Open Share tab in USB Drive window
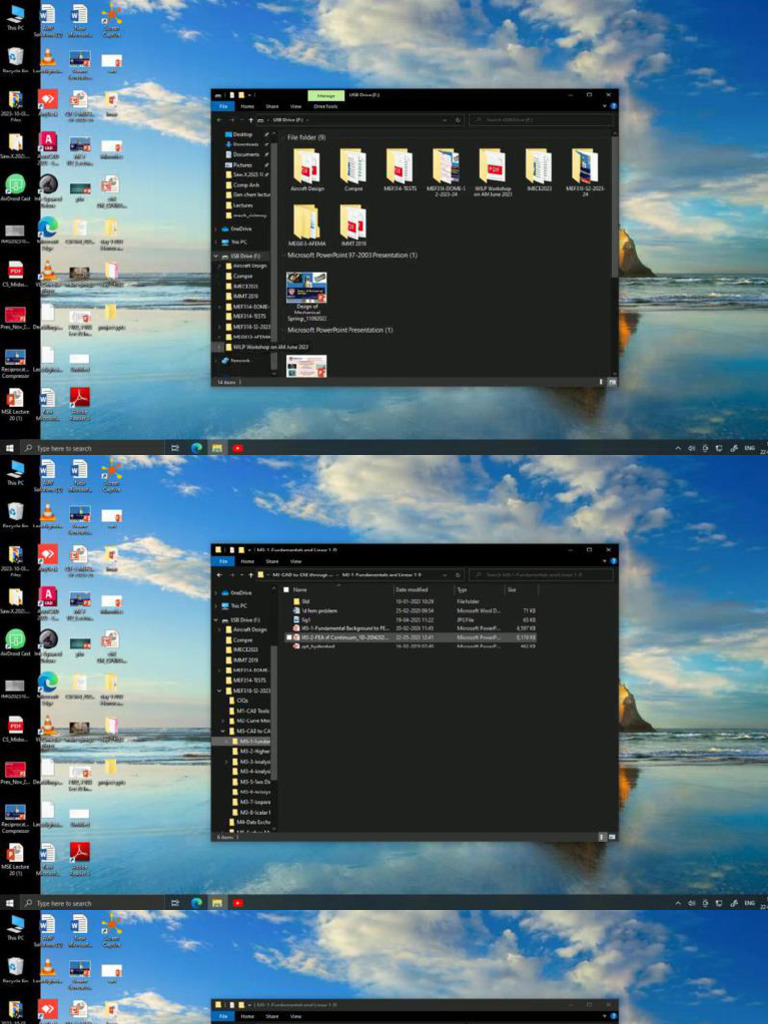768x1024 pixels. (272, 106)
